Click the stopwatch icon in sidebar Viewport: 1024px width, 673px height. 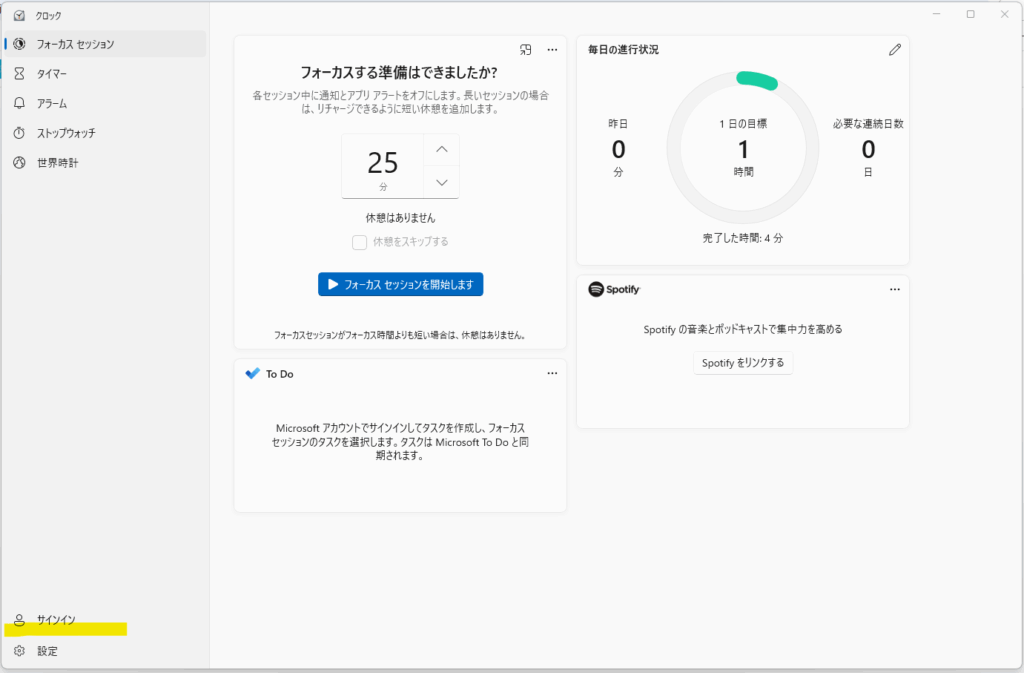coord(20,133)
